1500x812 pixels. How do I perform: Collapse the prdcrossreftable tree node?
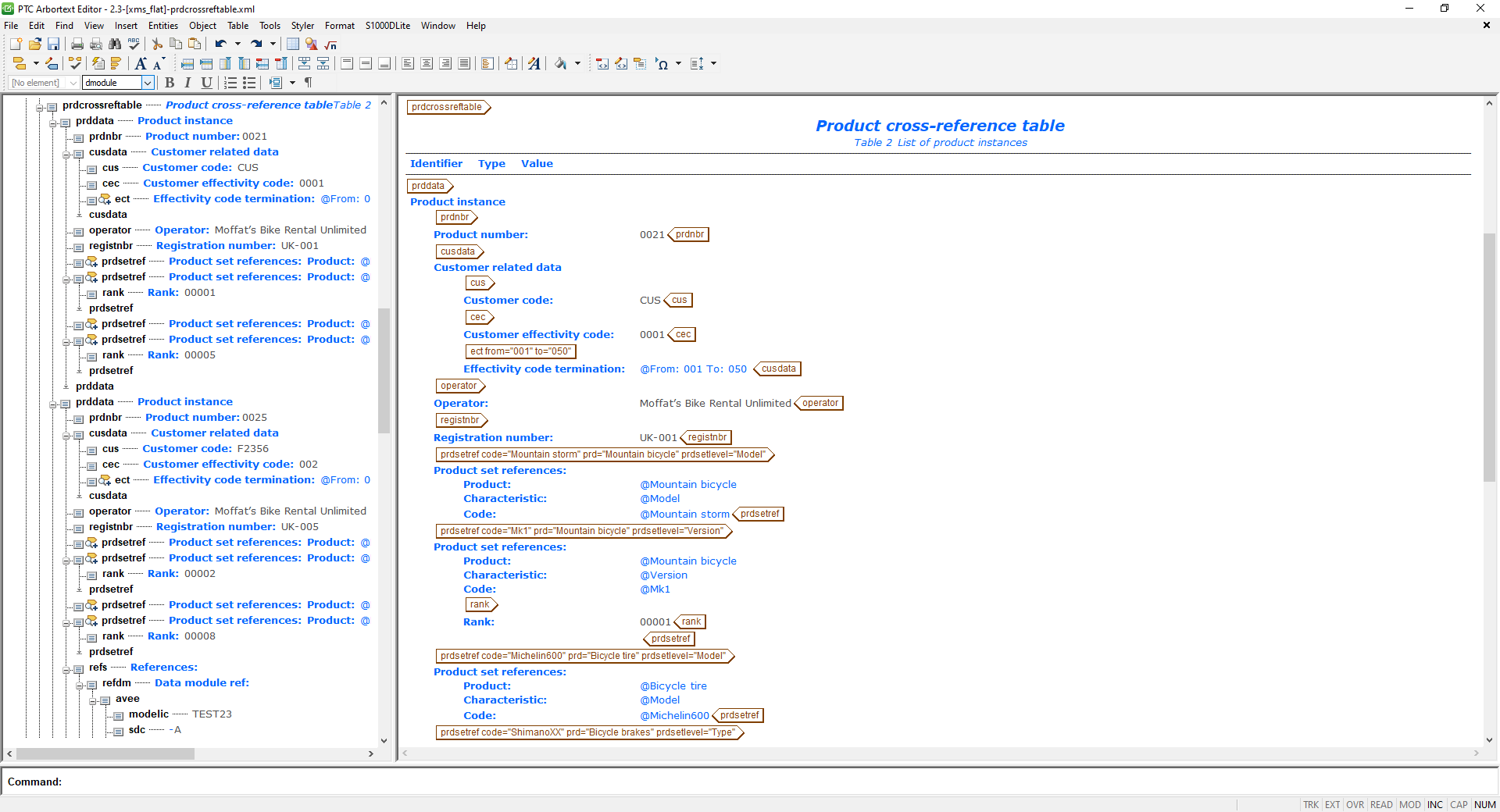click(38, 105)
